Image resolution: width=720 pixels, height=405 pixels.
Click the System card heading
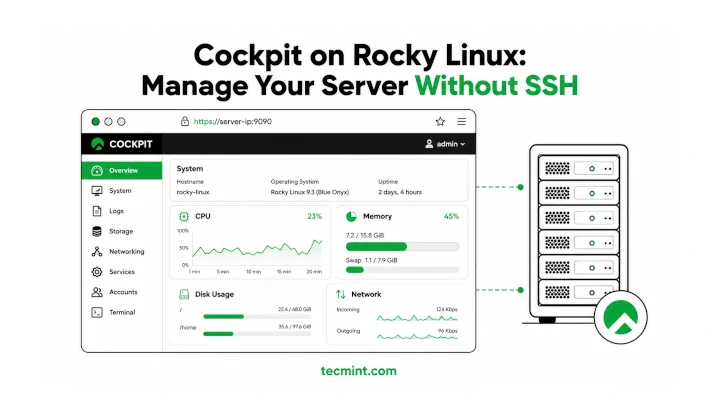(190, 169)
